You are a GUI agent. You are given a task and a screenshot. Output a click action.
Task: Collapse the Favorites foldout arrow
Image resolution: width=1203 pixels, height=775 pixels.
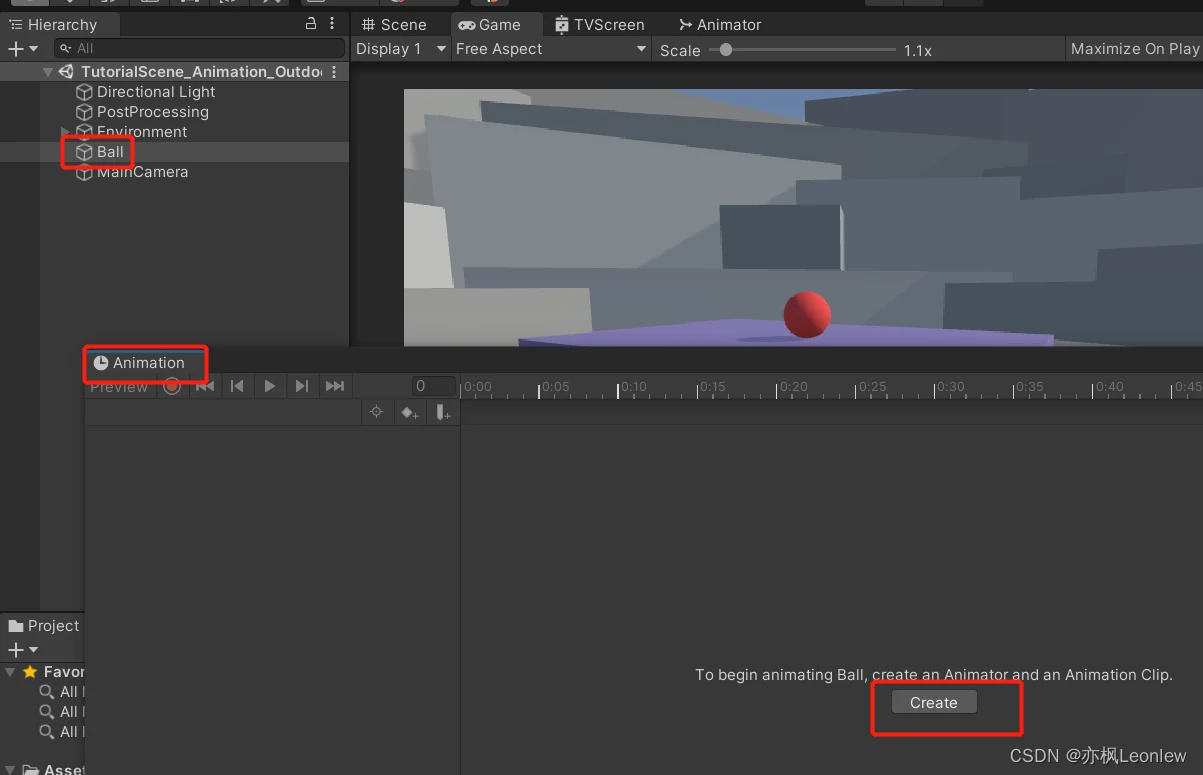point(11,672)
